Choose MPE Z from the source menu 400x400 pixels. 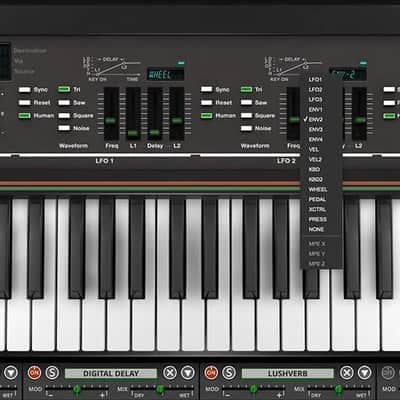tap(322, 264)
